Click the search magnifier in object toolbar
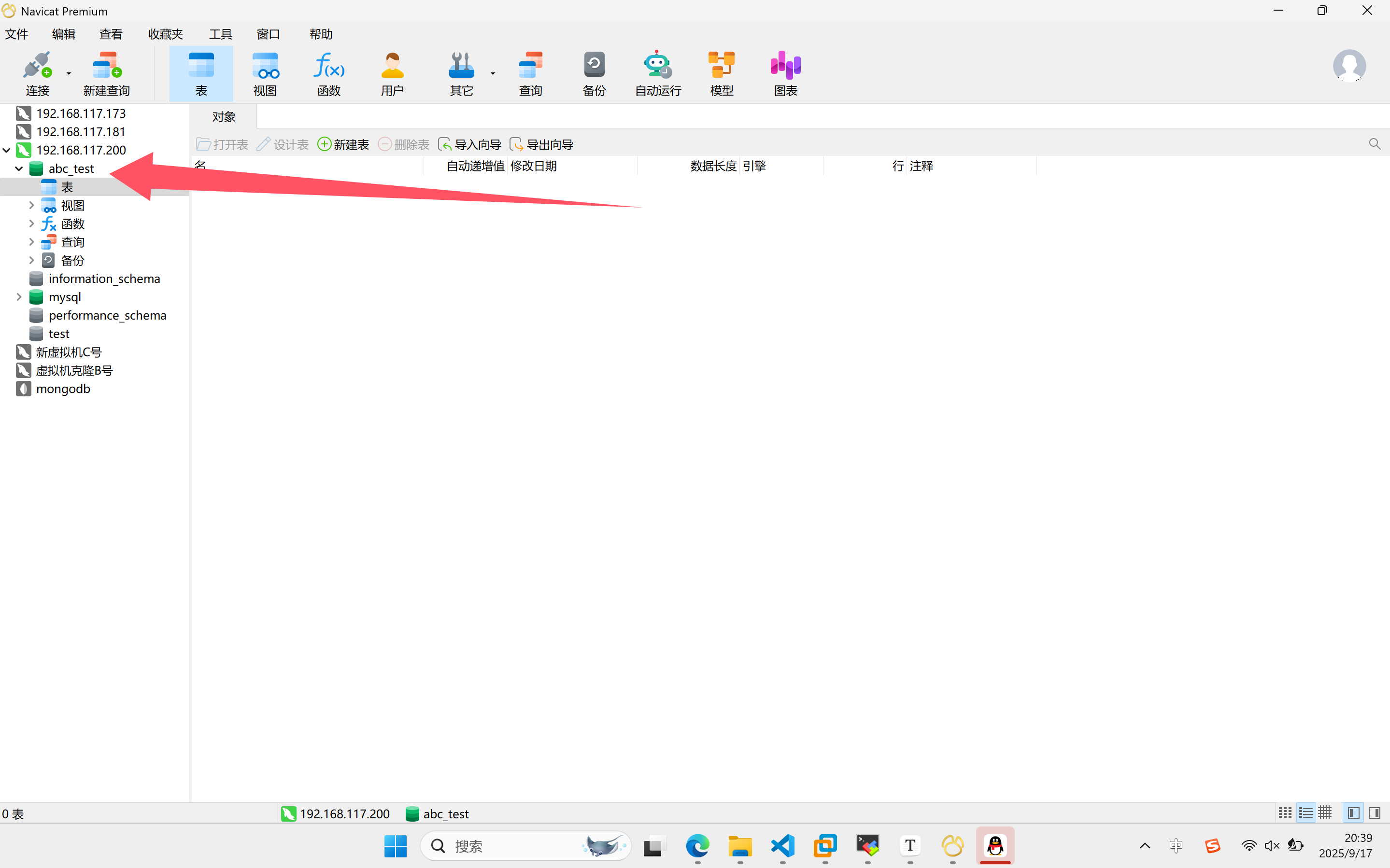Image resolution: width=1390 pixels, height=868 pixels. point(1374,144)
